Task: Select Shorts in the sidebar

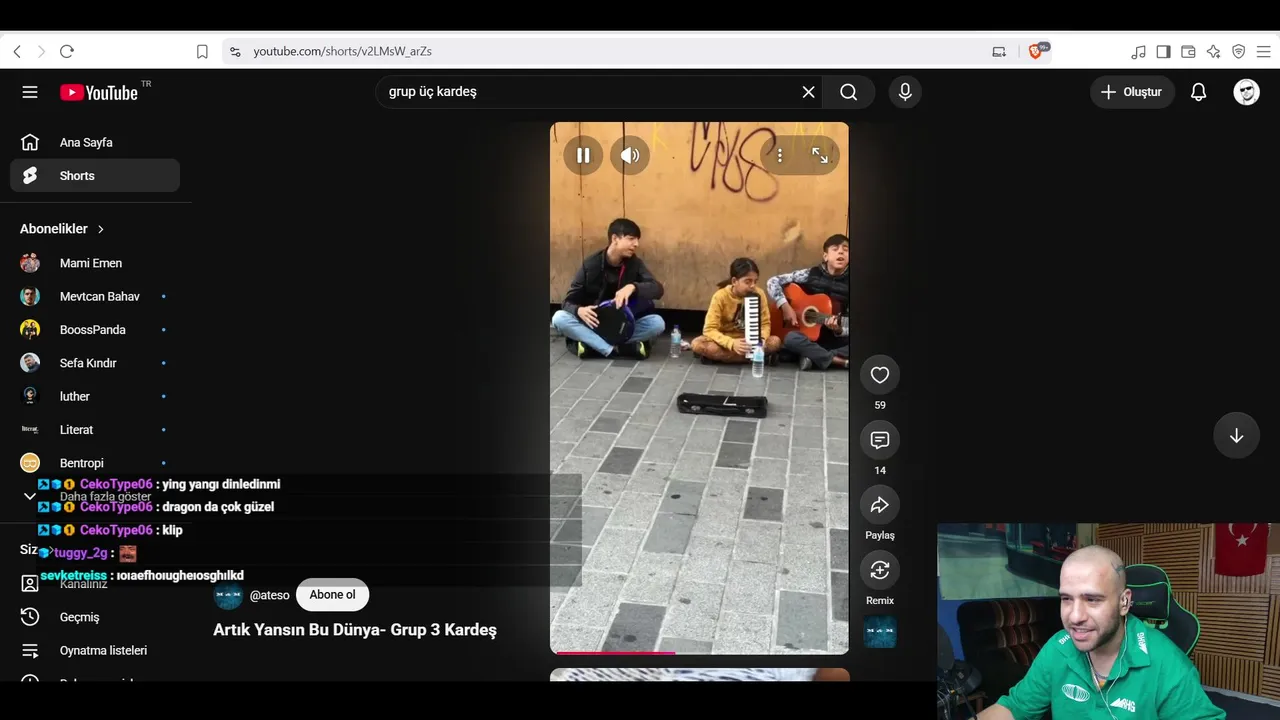Action: pyautogui.click(x=95, y=176)
